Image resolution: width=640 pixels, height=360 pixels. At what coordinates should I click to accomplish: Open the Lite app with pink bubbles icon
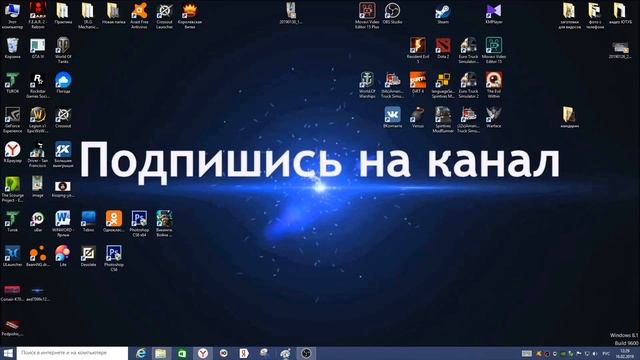[63, 256]
